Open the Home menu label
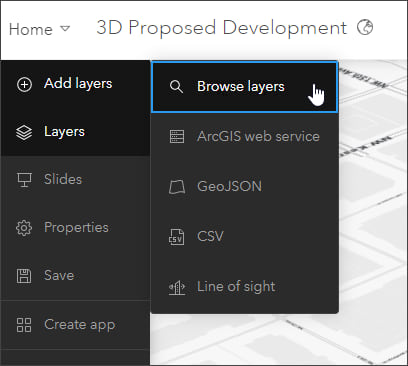Image resolution: width=408 pixels, height=366 pixels. pyautogui.click(x=31, y=29)
